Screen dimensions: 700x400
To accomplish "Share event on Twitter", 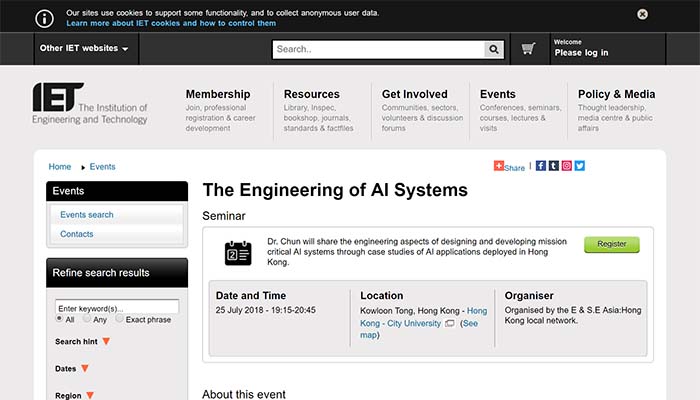I will click(580, 166).
